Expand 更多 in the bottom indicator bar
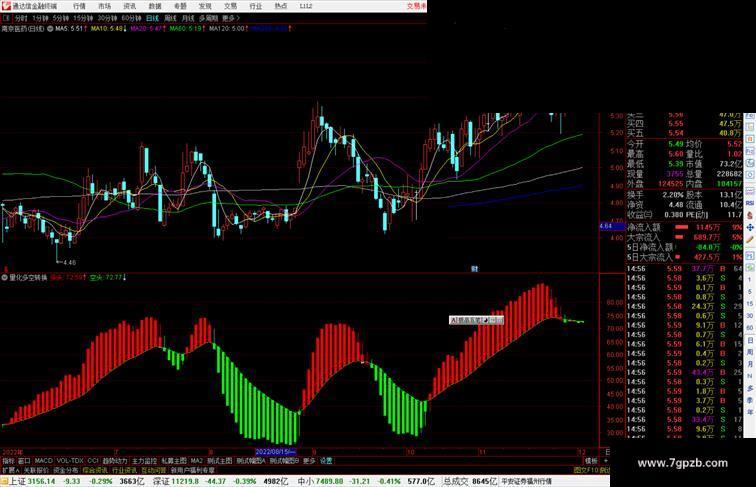Image resolution: width=756 pixels, height=487 pixels. 309,461
